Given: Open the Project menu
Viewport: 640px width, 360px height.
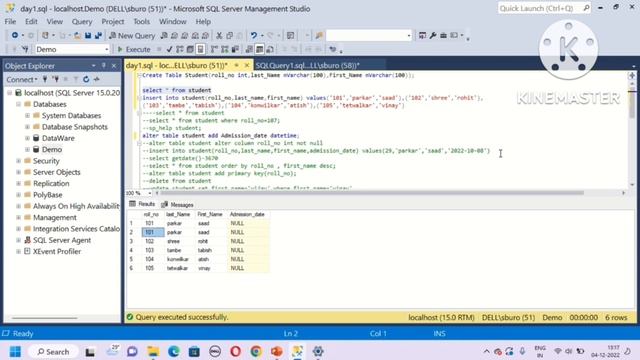Looking at the screenshot, I should pos(113,22).
